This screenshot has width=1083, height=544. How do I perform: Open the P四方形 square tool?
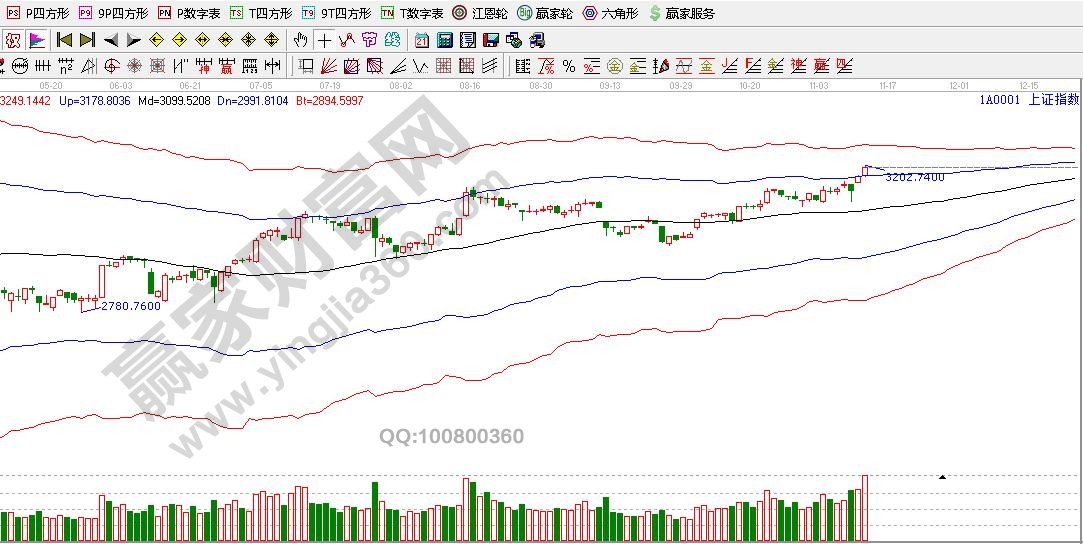pyautogui.click(x=39, y=13)
